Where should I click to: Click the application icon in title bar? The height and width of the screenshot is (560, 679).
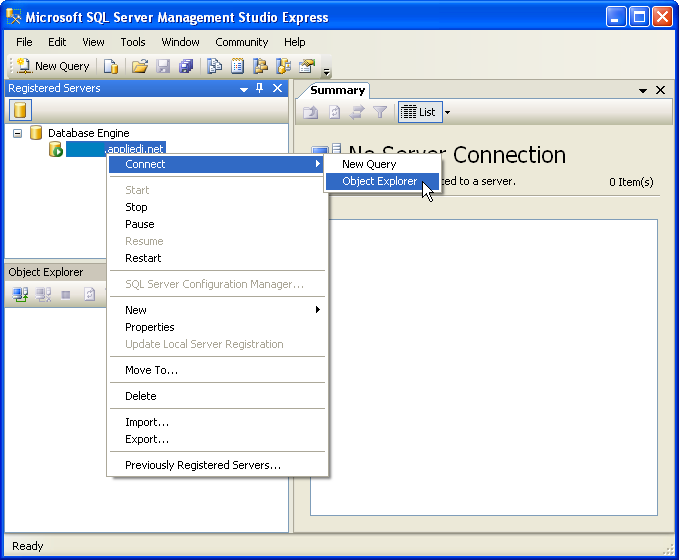13,16
